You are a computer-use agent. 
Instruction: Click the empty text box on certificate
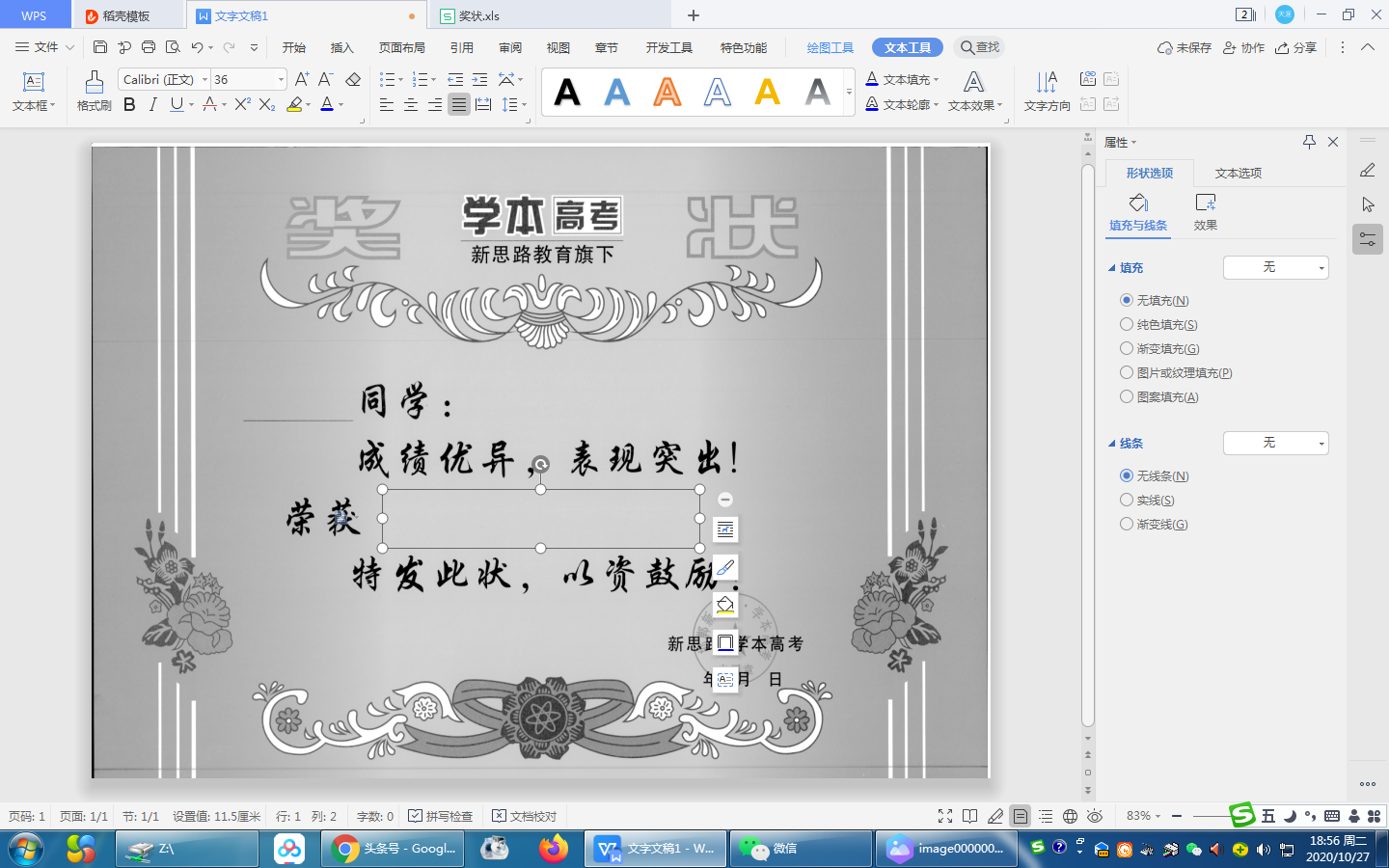[540, 518]
